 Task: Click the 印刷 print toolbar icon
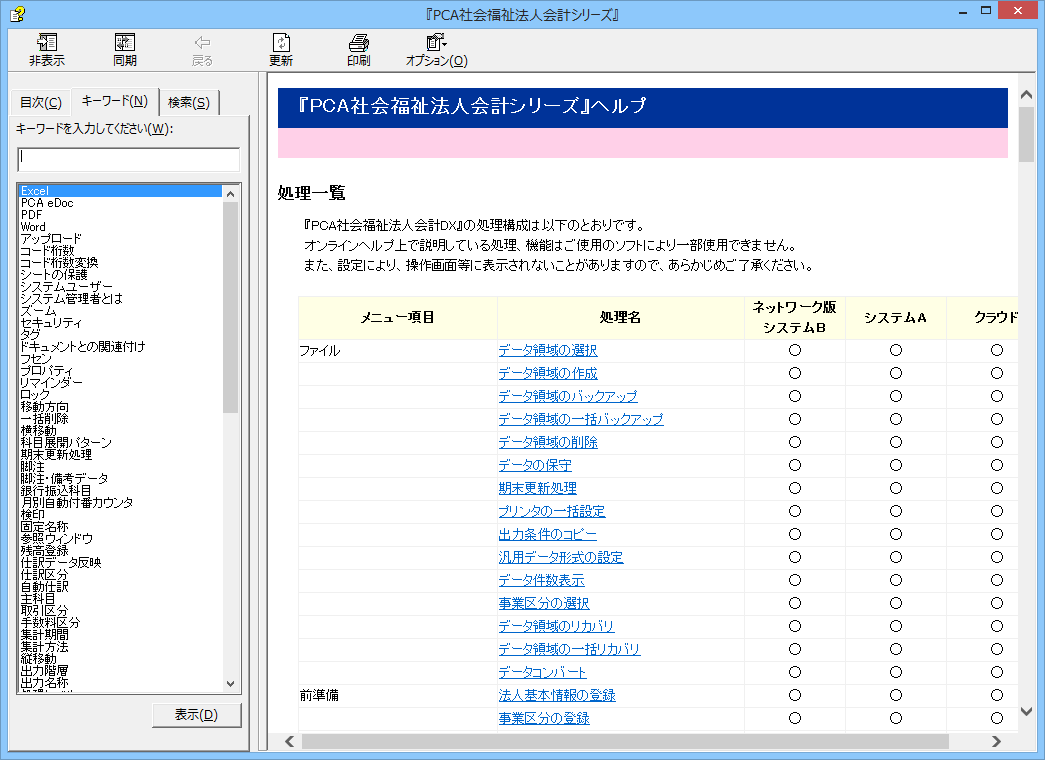pyautogui.click(x=359, y=43)
